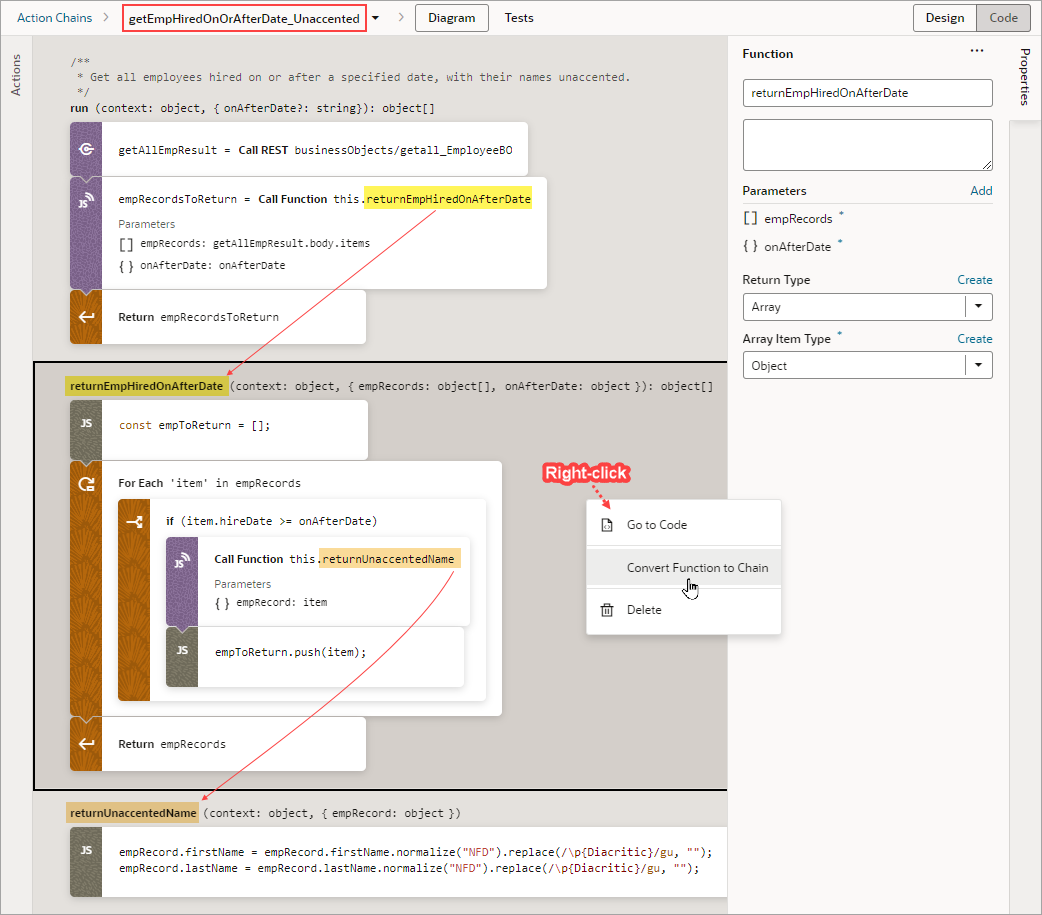Click the returnUnaccentedName function header
Image resolution: width=1042 pixels, height=915 pixels.
[x=133, y=813]
